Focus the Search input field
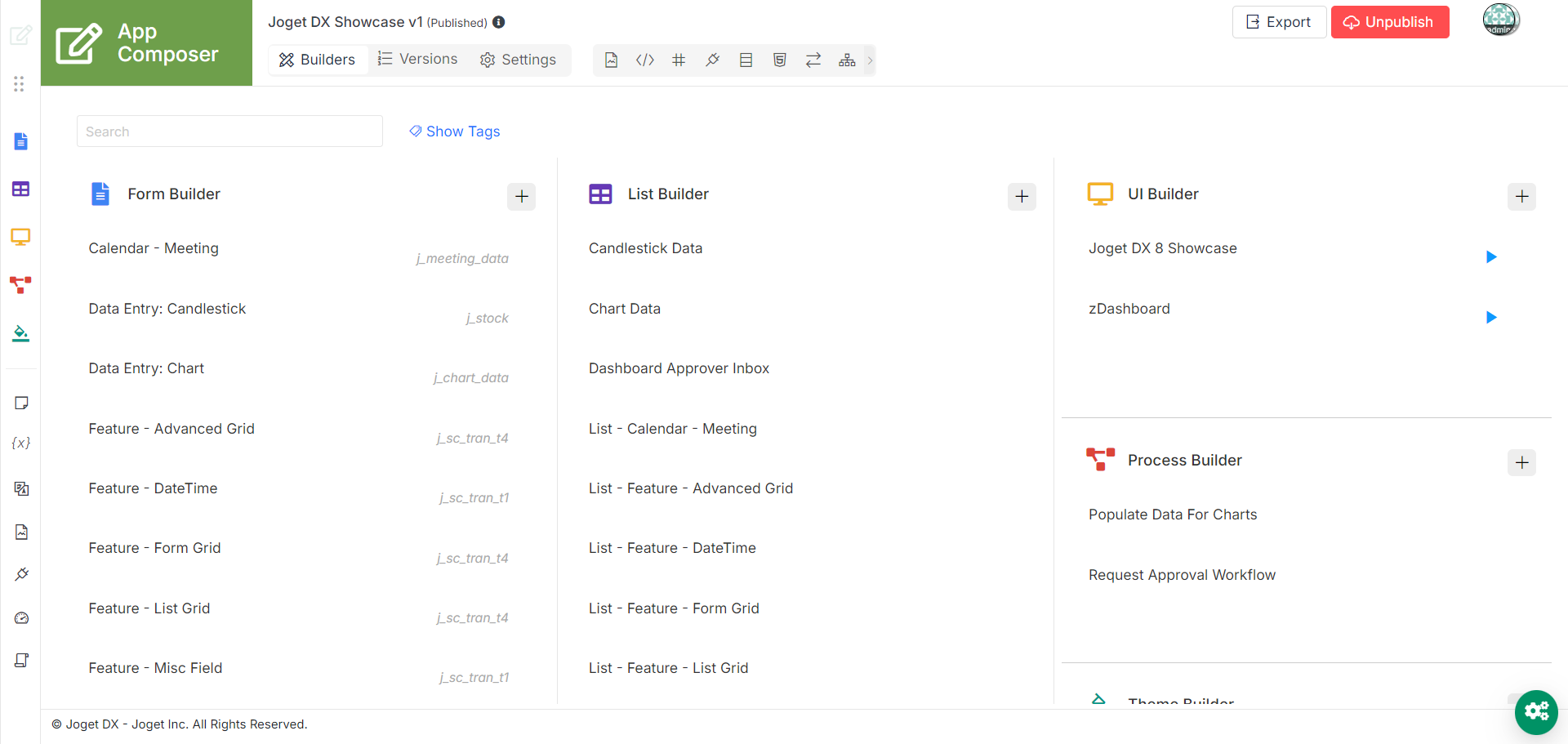 (229, 131)
